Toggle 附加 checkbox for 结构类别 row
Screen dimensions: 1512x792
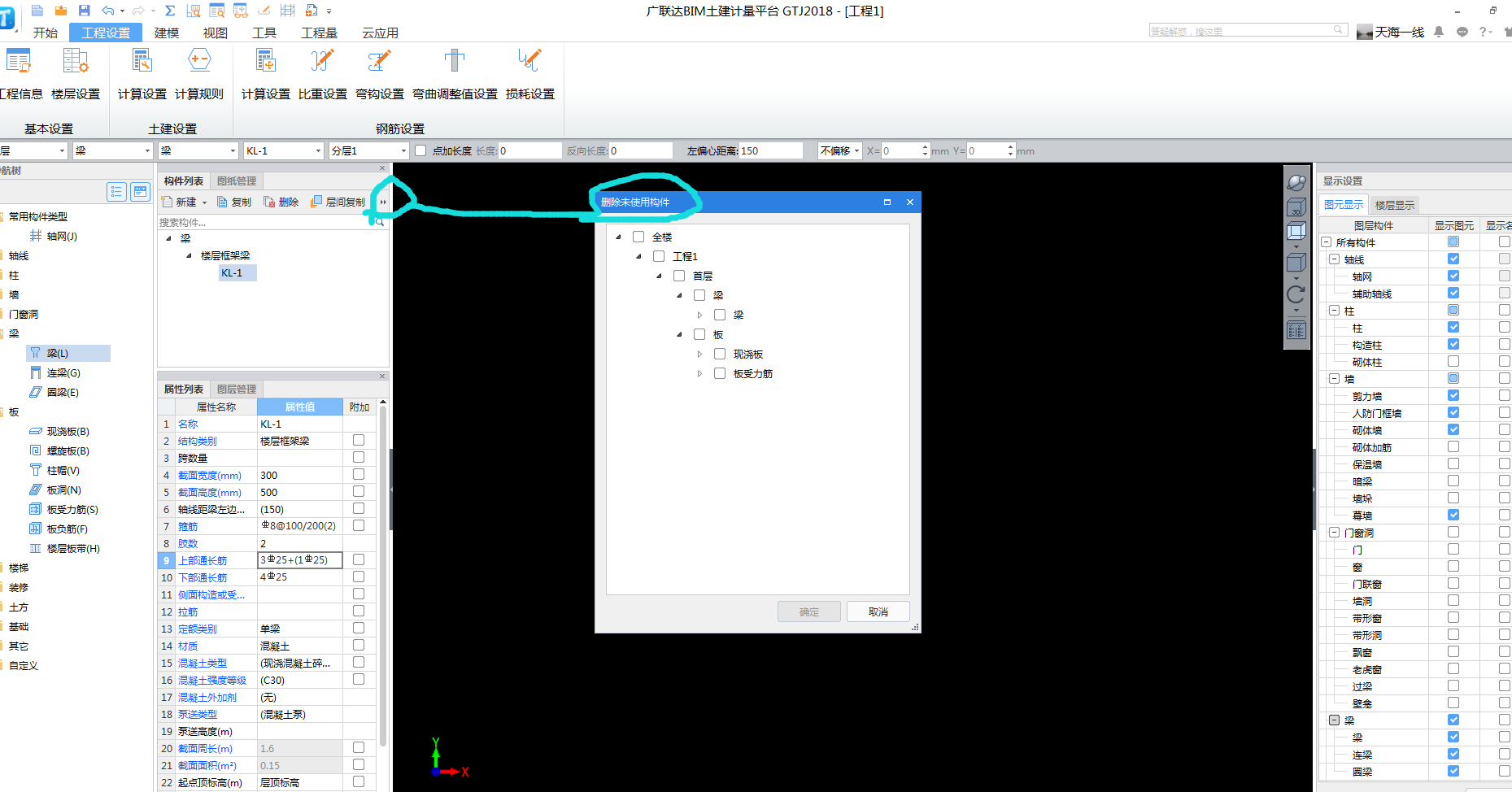coord(359,440)
